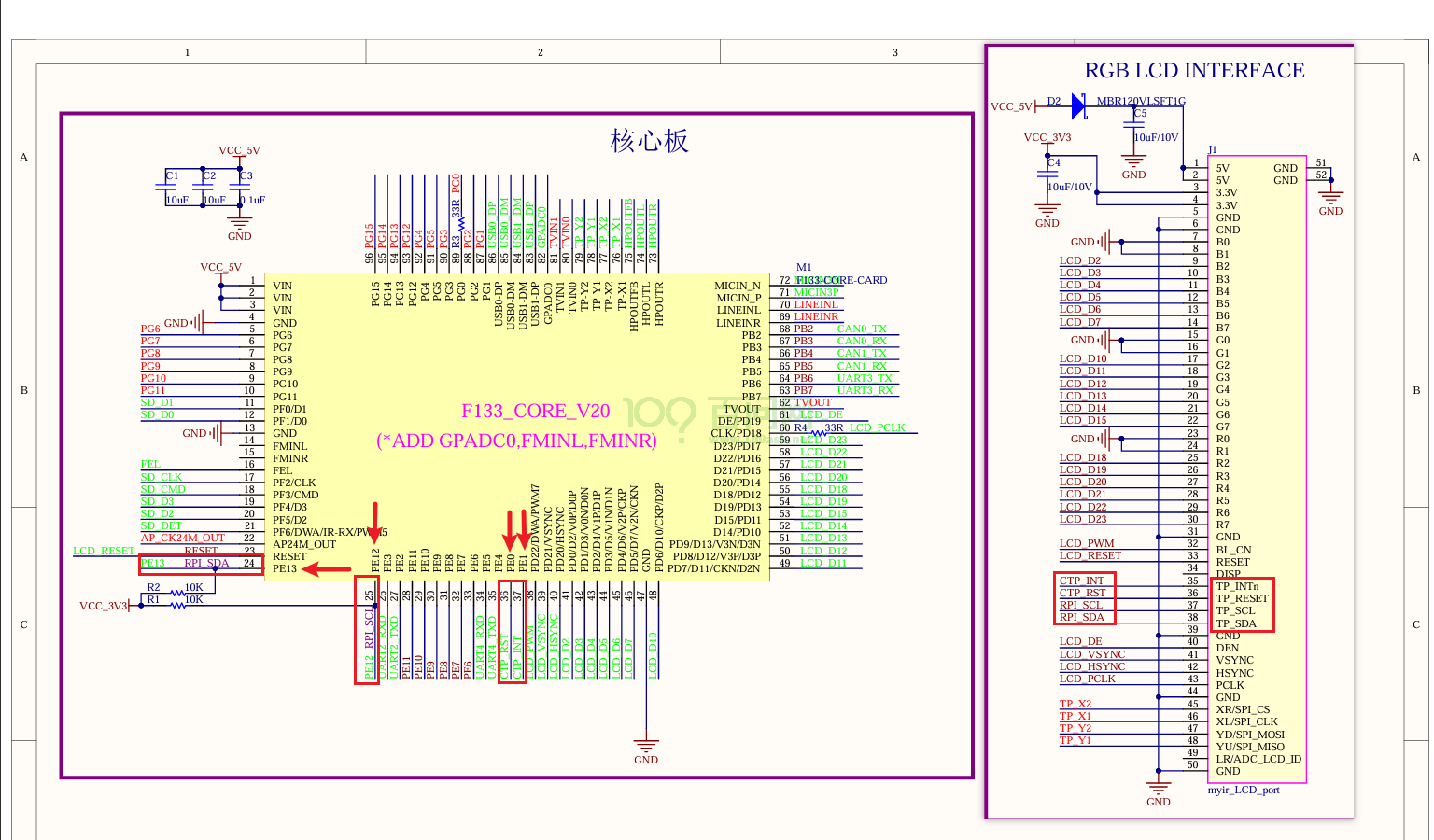
Task: Click the RGB LCD INTERFACE title
Action: pos(1194,71)
